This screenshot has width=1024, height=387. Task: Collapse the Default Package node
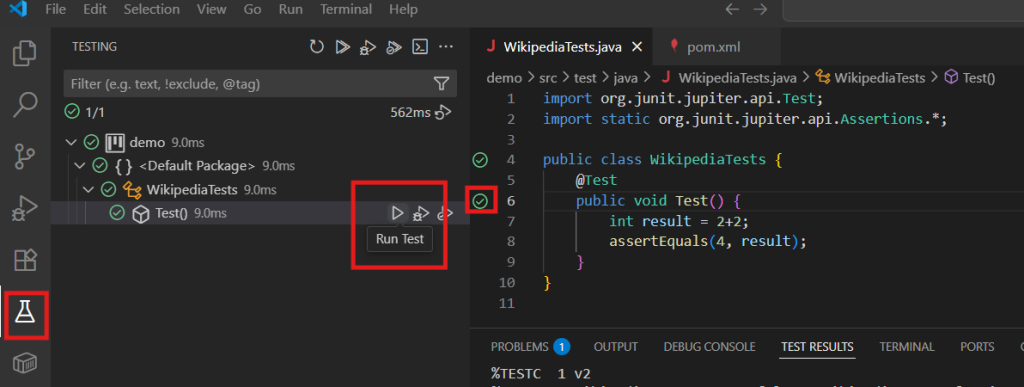tap(80, 166)
